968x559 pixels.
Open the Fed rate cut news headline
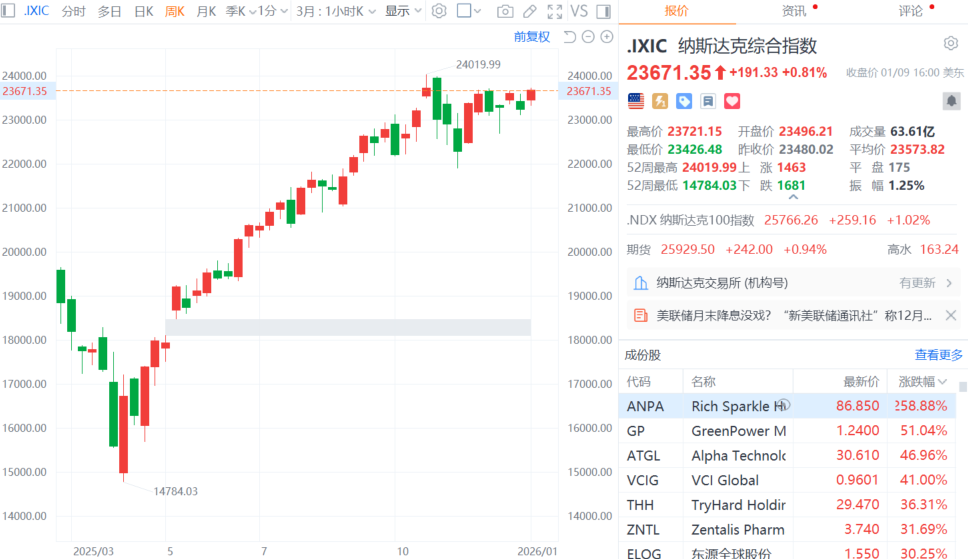point(793,316)
